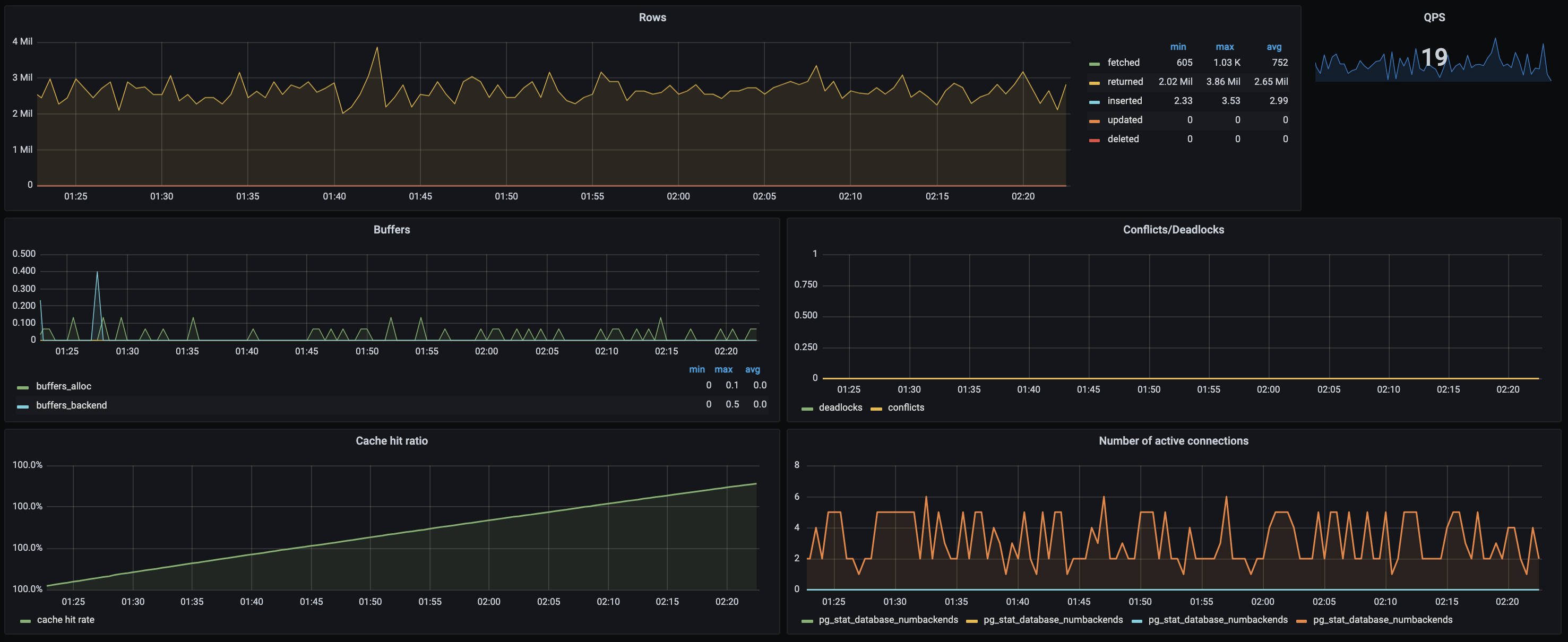The height and width of the screenshot is (642, 1568).
Task: Open the Rows panel title menu
Action: coord(652,18)
